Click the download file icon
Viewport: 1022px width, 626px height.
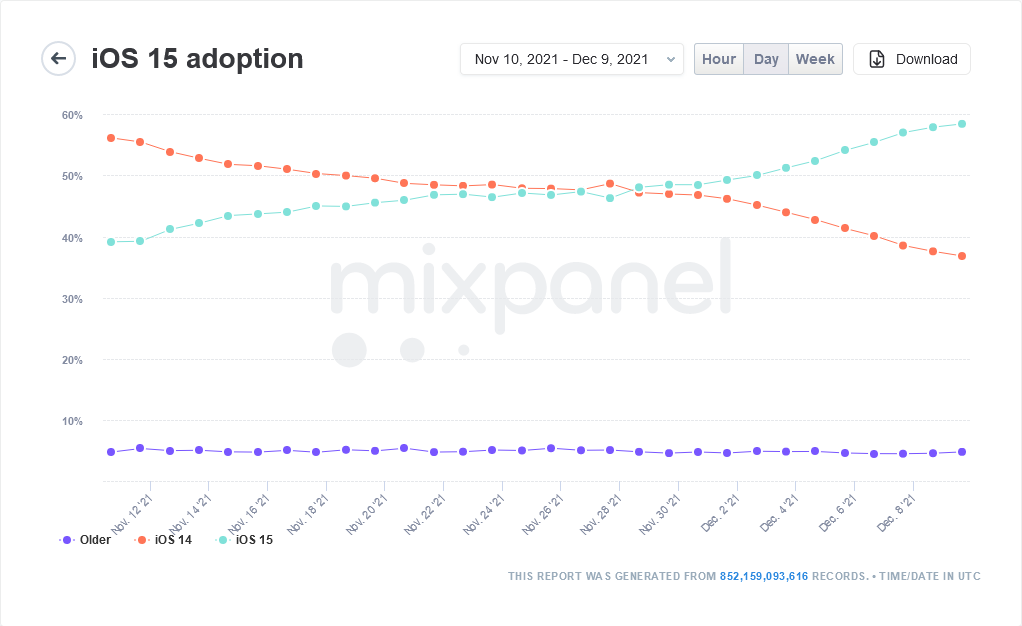click(x=877, y=59)
